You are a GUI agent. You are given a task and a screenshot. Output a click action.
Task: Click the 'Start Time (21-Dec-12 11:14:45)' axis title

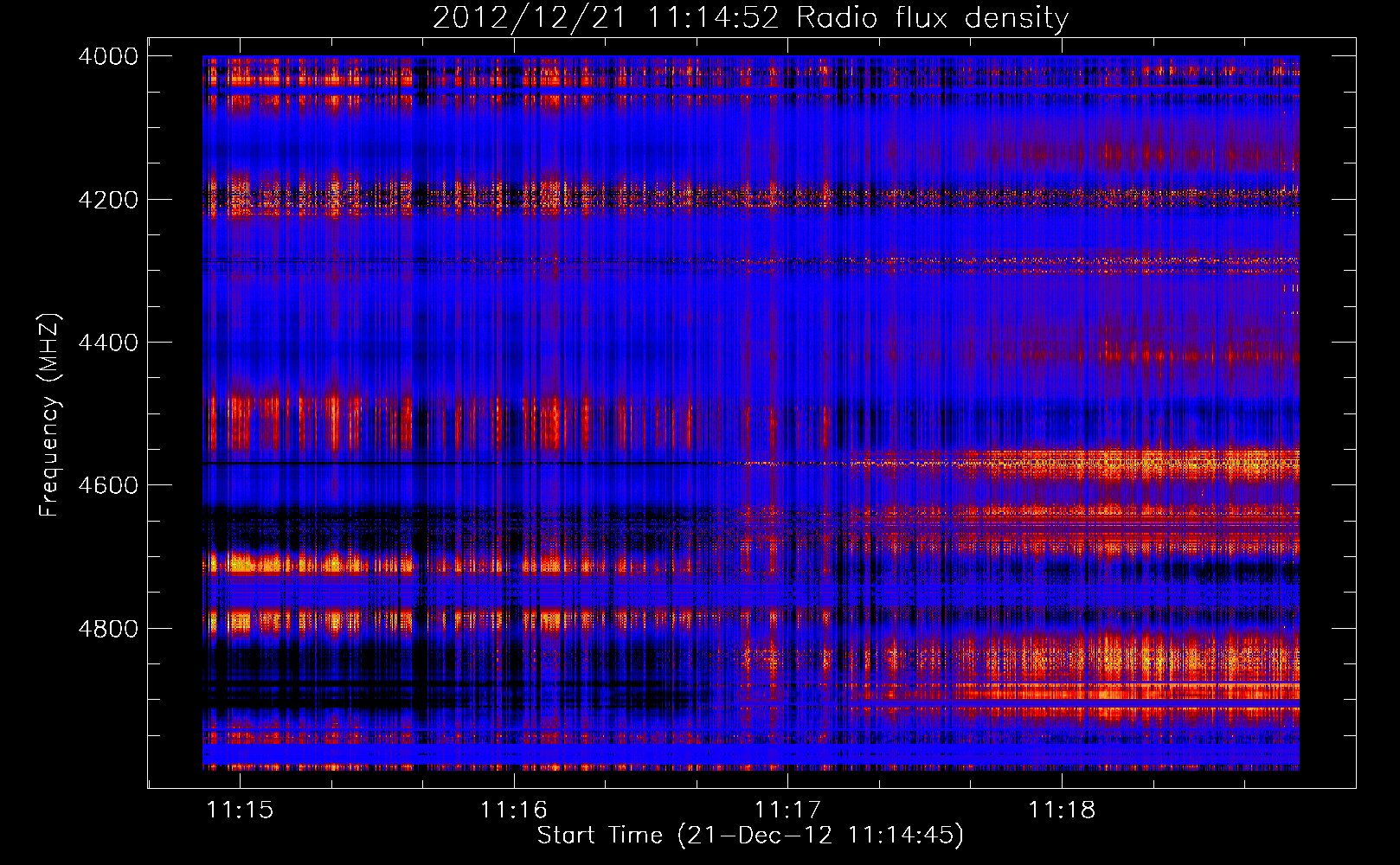point(750,836)
